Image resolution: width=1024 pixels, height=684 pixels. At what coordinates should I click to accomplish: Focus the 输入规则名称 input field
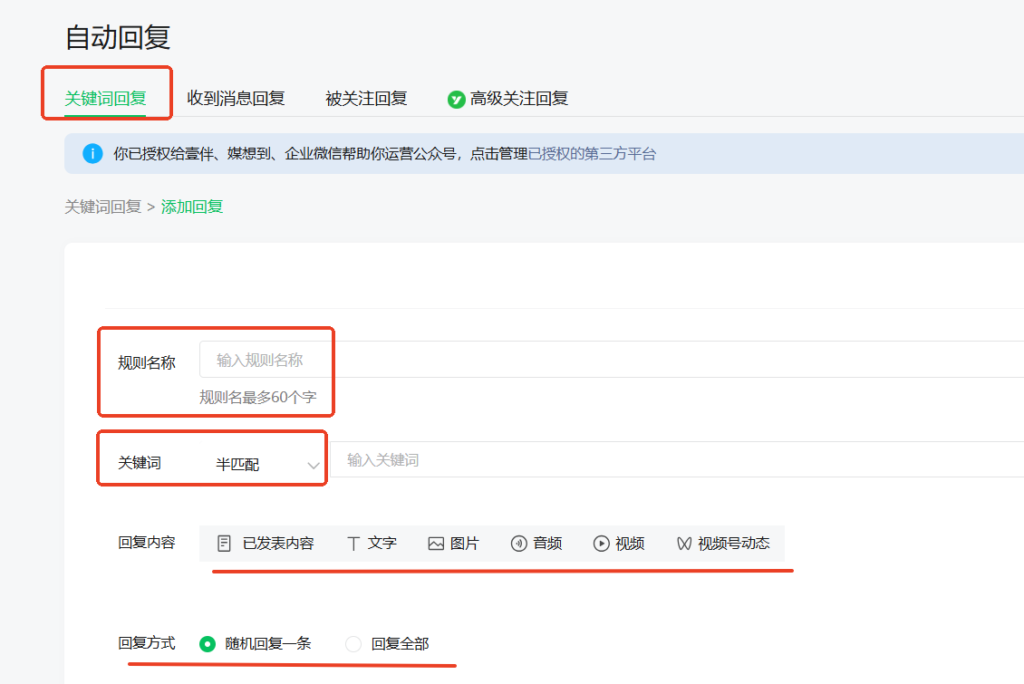611,359
